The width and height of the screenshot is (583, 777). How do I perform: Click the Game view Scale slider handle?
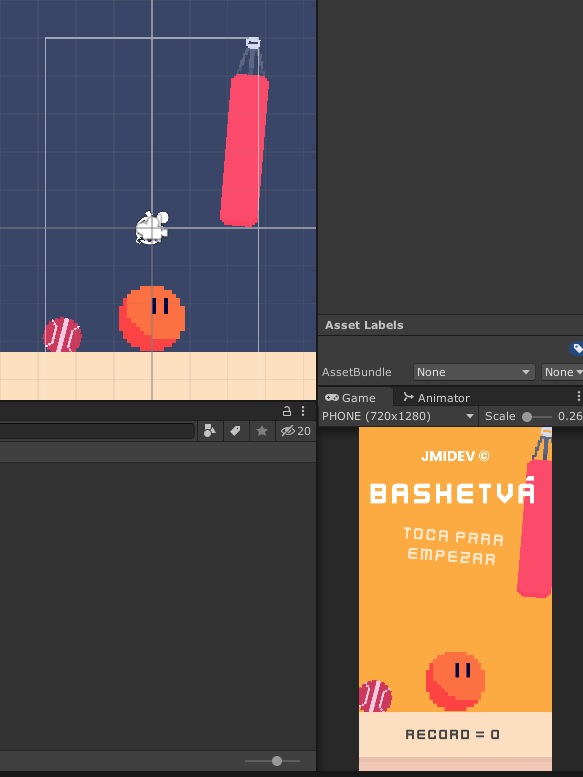[x=527, y=417]
